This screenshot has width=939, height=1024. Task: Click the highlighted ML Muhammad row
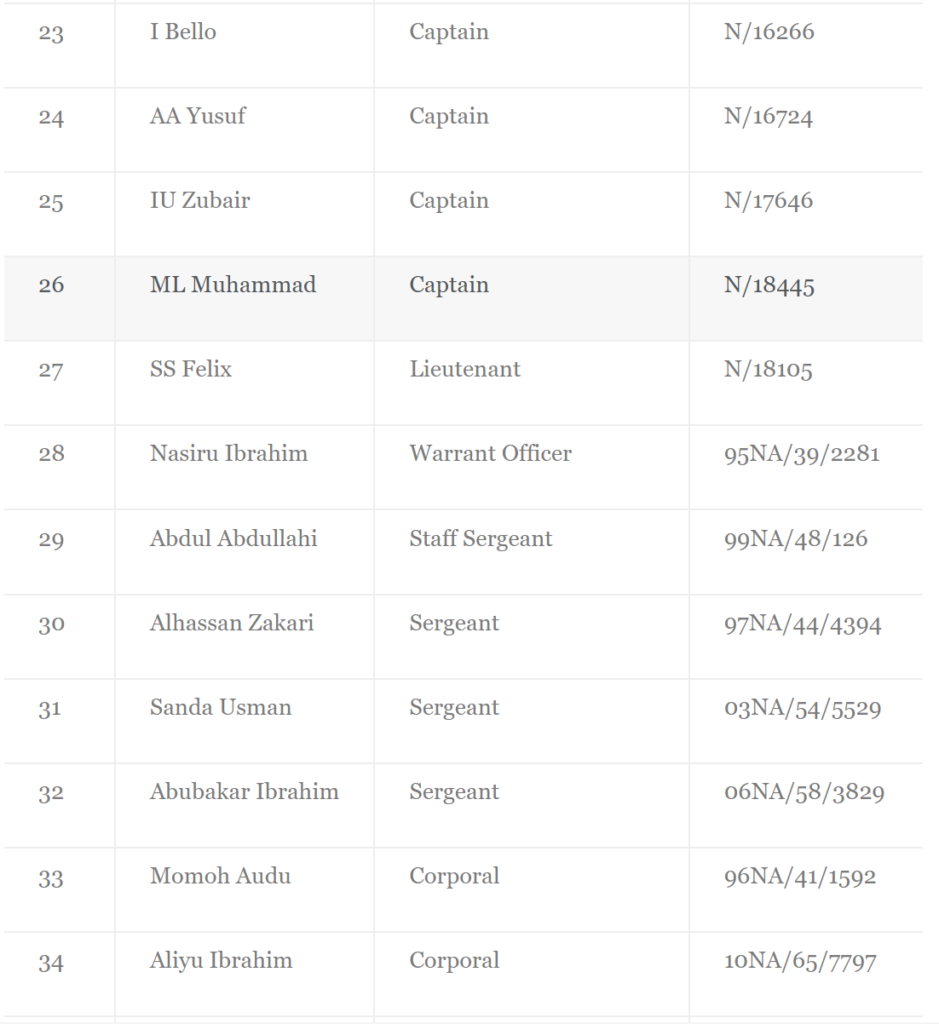463,298
